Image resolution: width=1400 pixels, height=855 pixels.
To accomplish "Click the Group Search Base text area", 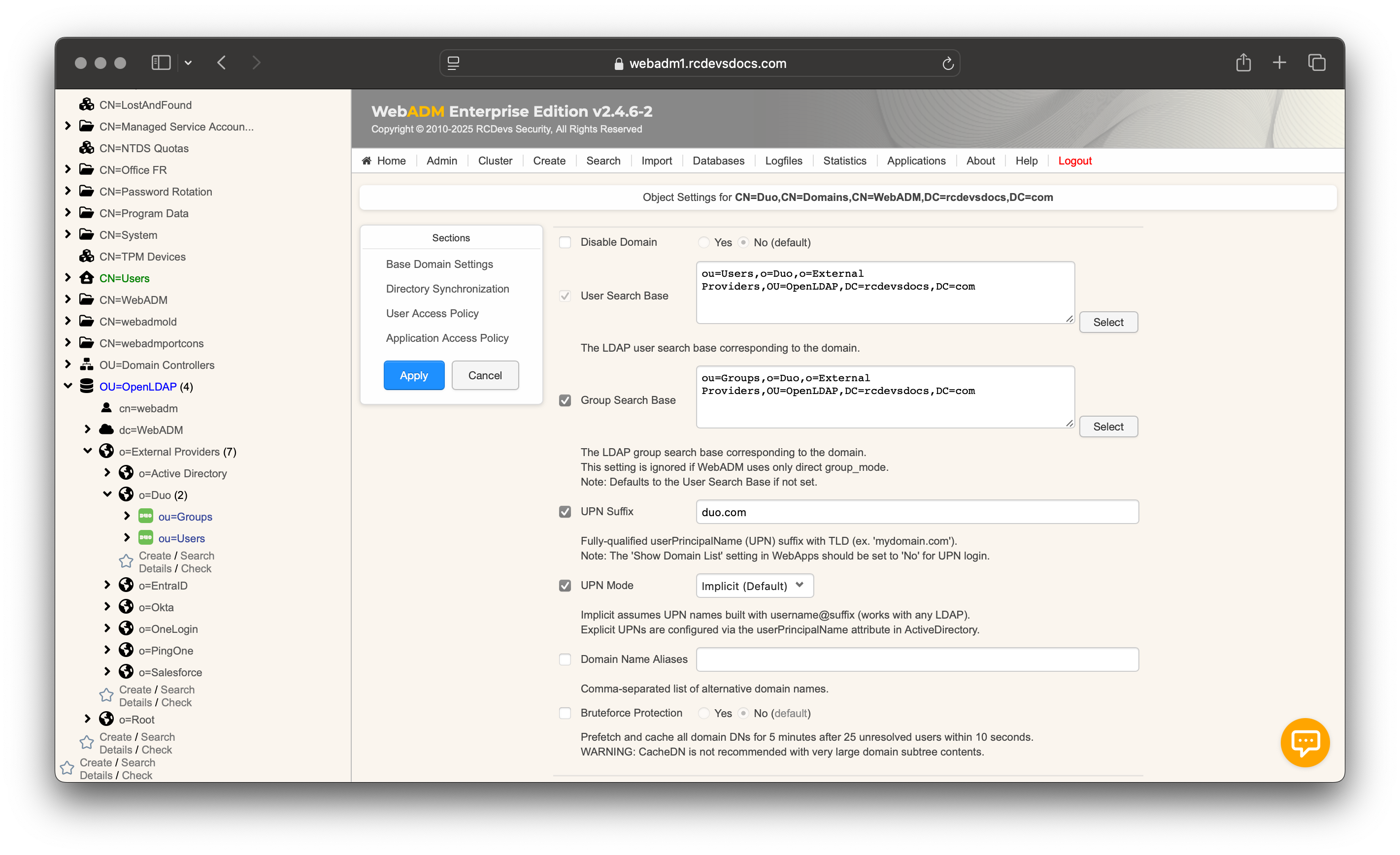I will (x=885, y=396).
